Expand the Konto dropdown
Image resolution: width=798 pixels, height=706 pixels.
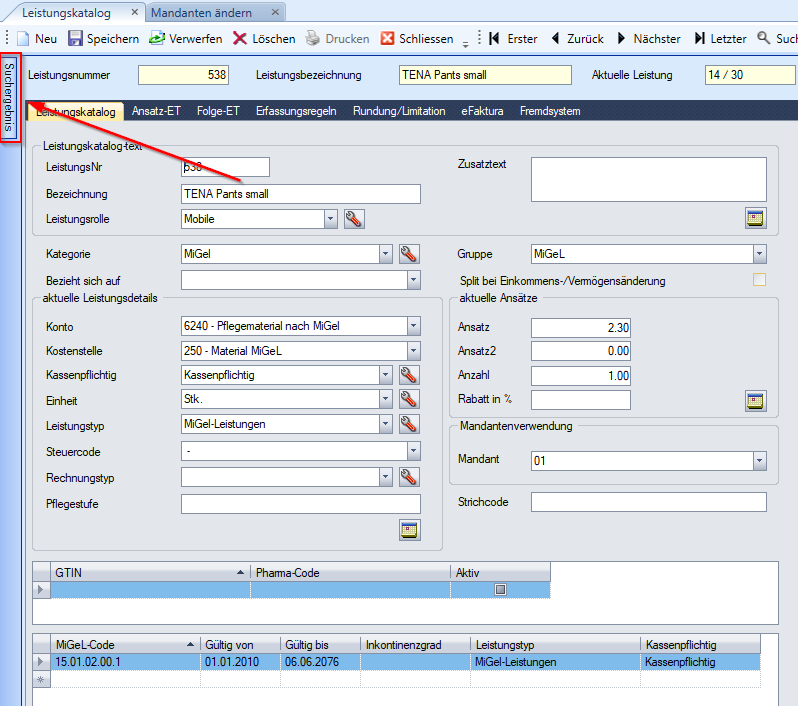pos(414,326)
